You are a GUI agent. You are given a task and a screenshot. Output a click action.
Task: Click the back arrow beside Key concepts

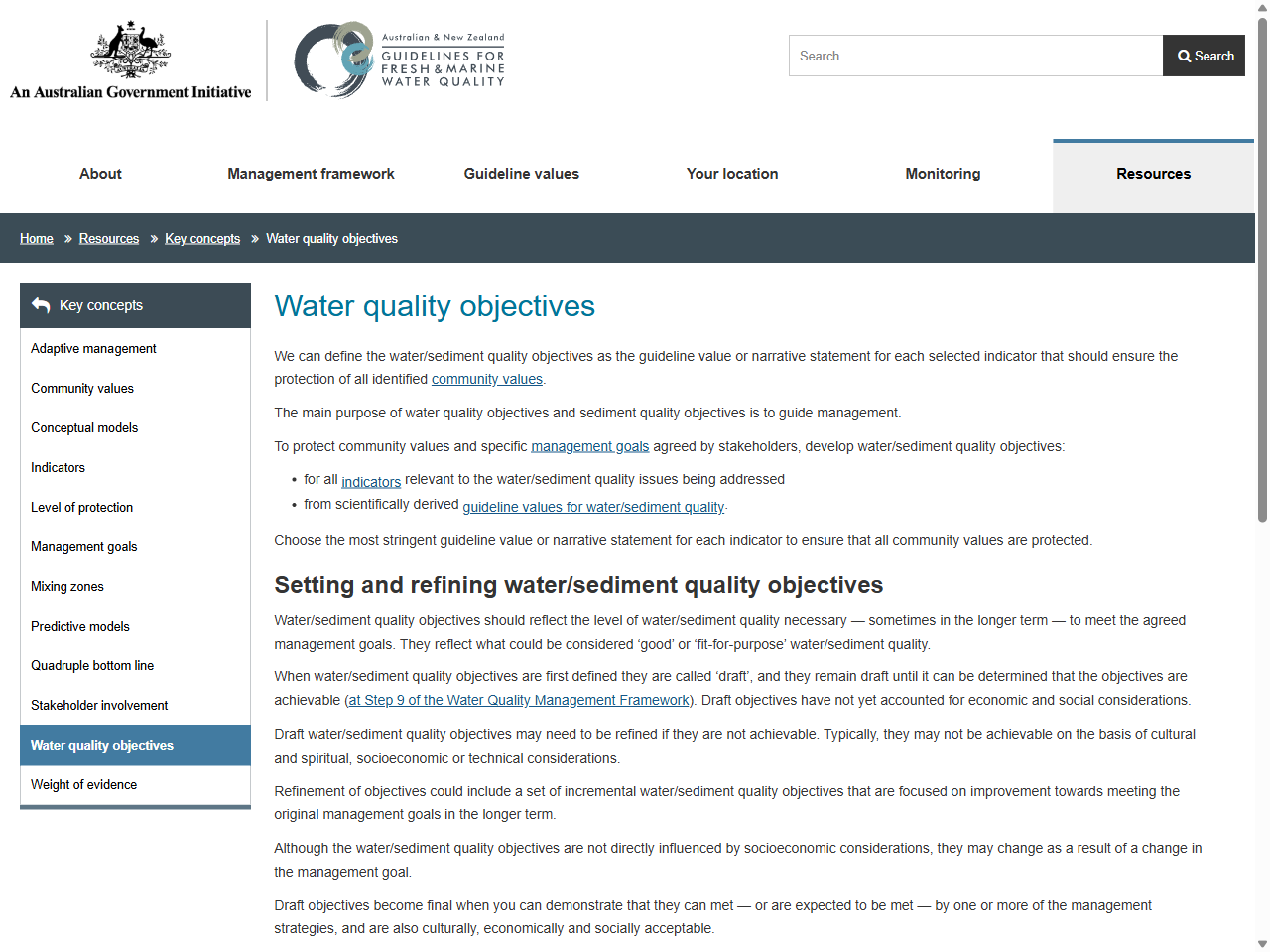(40, 305)
